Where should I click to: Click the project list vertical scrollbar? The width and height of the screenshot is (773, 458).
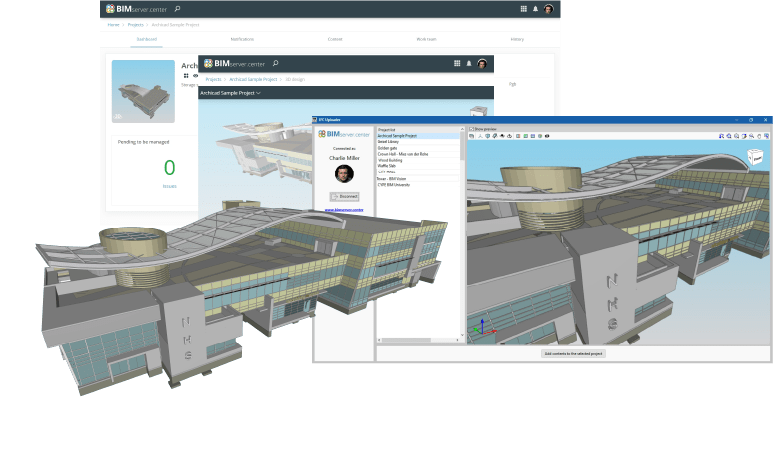[462, 146]
